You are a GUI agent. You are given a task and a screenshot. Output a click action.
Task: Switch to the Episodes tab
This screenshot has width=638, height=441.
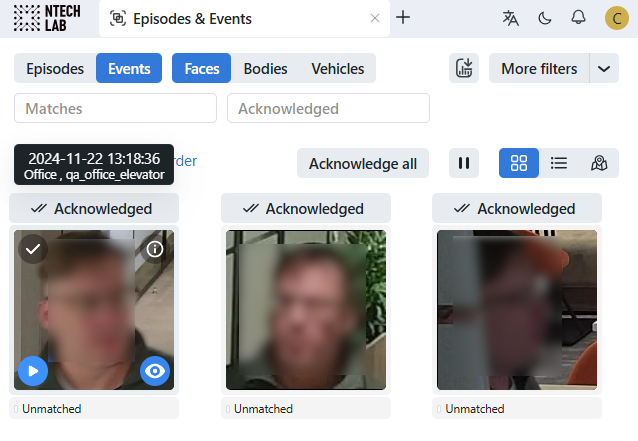(x=55, y=69)
